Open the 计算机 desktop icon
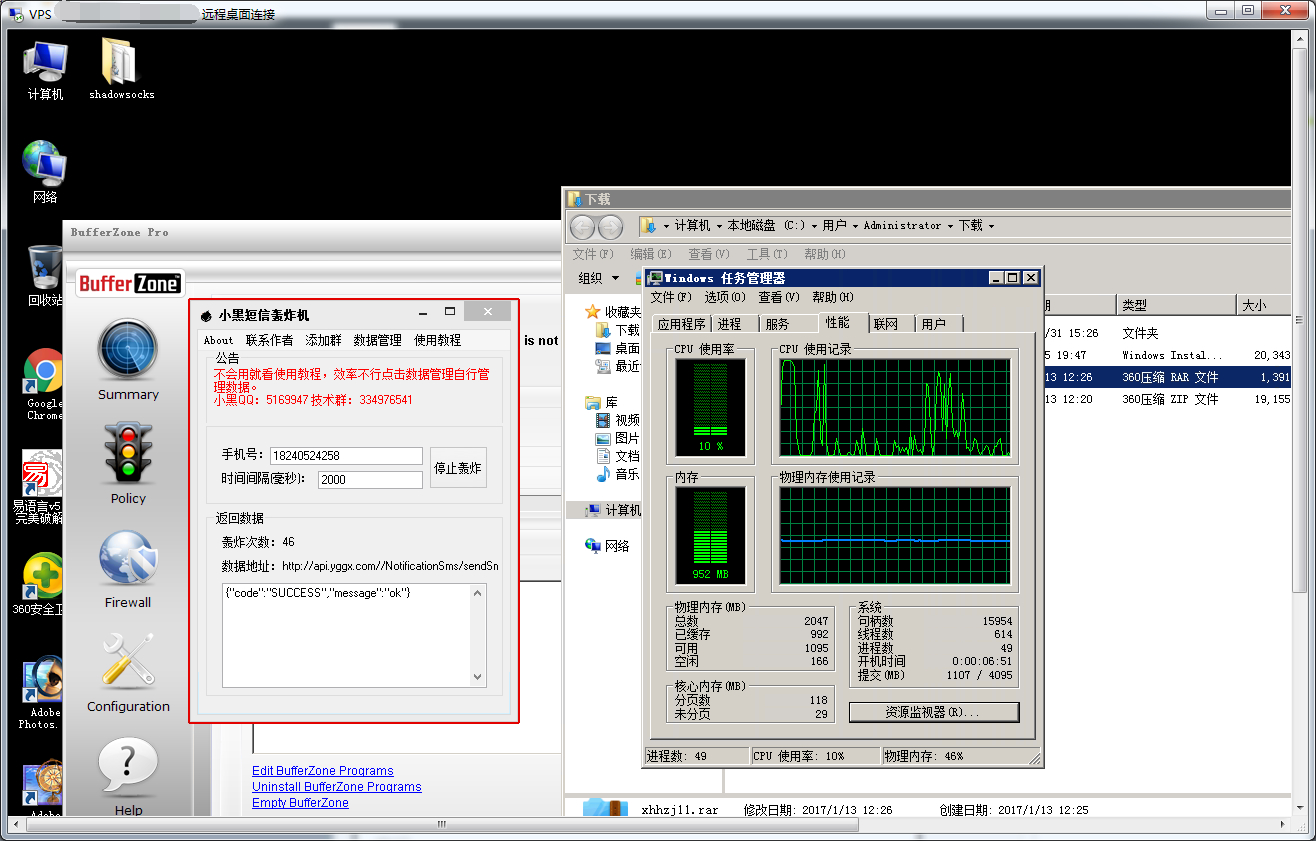 pyautogui.click(x=45, y=70)
